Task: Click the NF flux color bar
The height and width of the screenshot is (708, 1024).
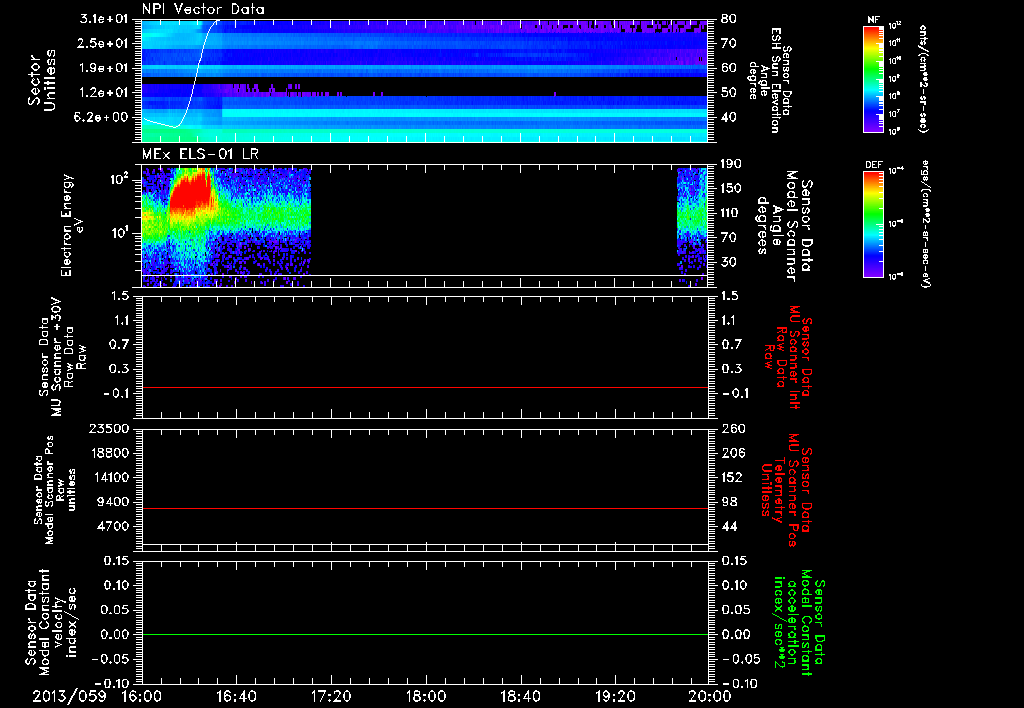Action: [x=874, y=79]
